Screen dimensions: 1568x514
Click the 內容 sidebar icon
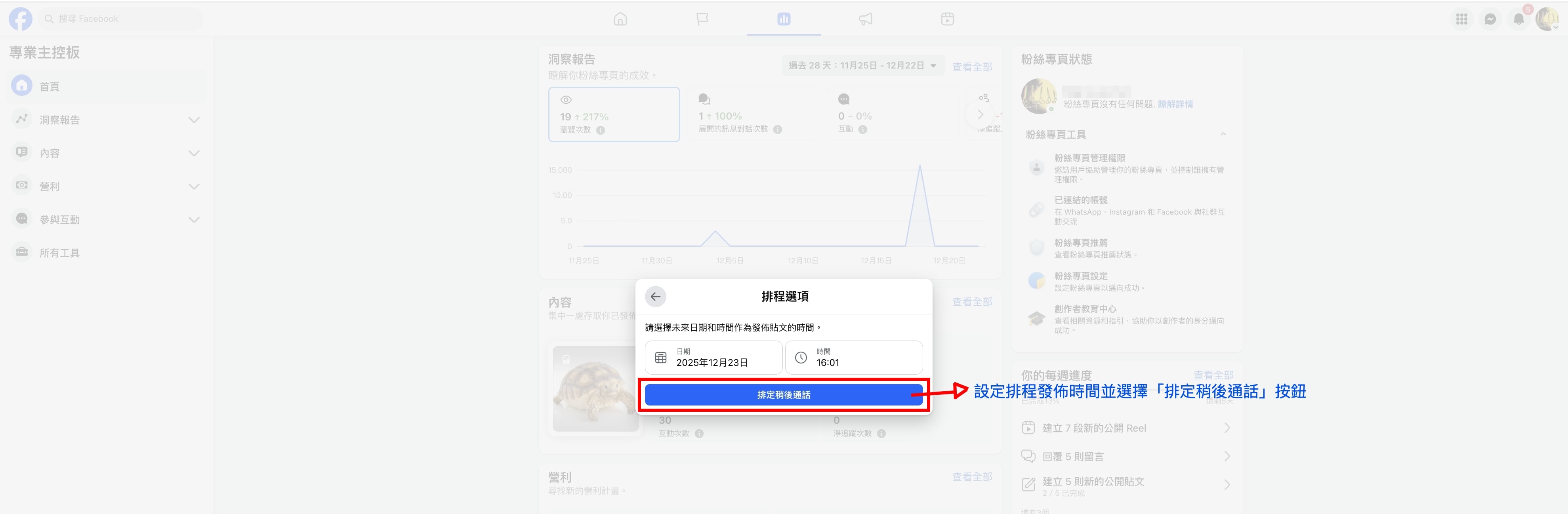22,153
